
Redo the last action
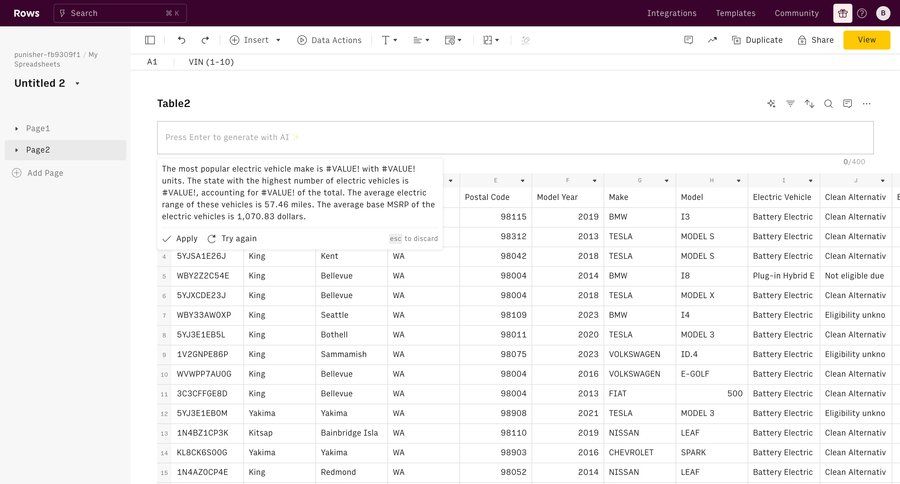tap(205, 40)
